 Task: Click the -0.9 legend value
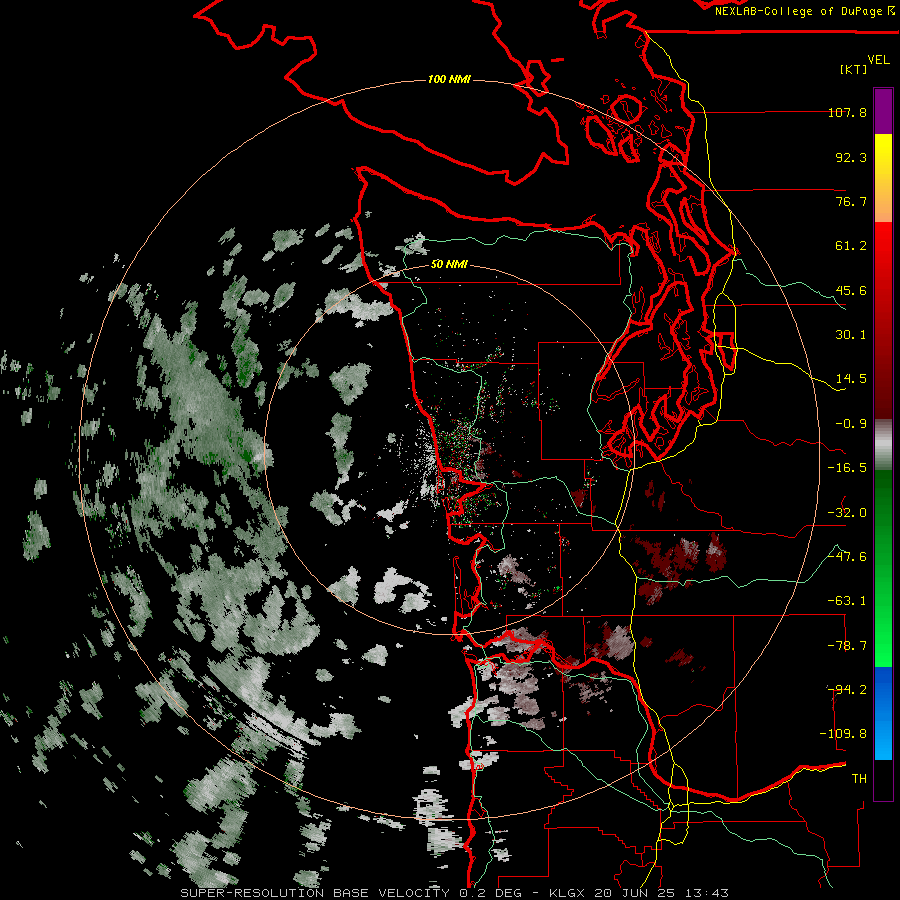click(851, 424)
